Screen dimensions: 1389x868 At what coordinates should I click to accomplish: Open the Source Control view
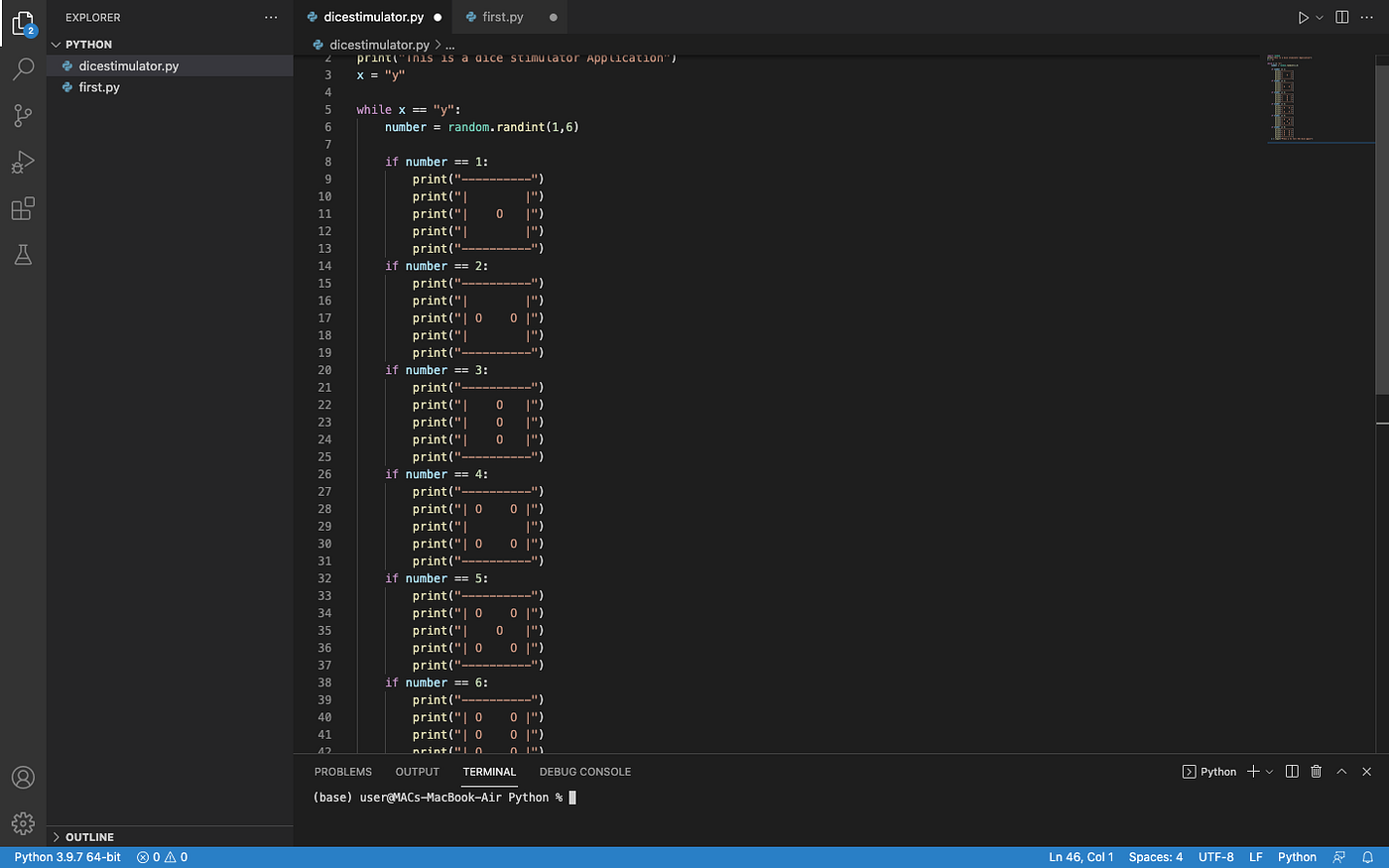click(x=23, y=115)
